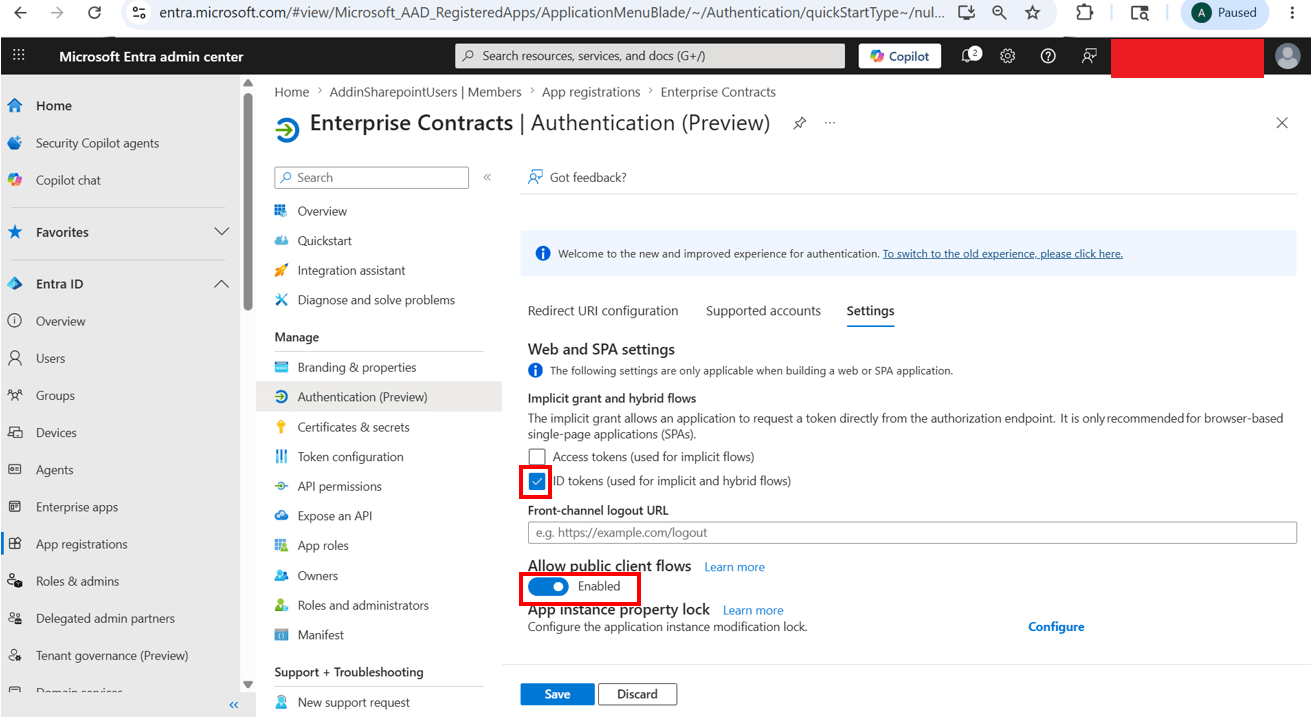Collapse the resource menu with double chevron

pos(487,177)
